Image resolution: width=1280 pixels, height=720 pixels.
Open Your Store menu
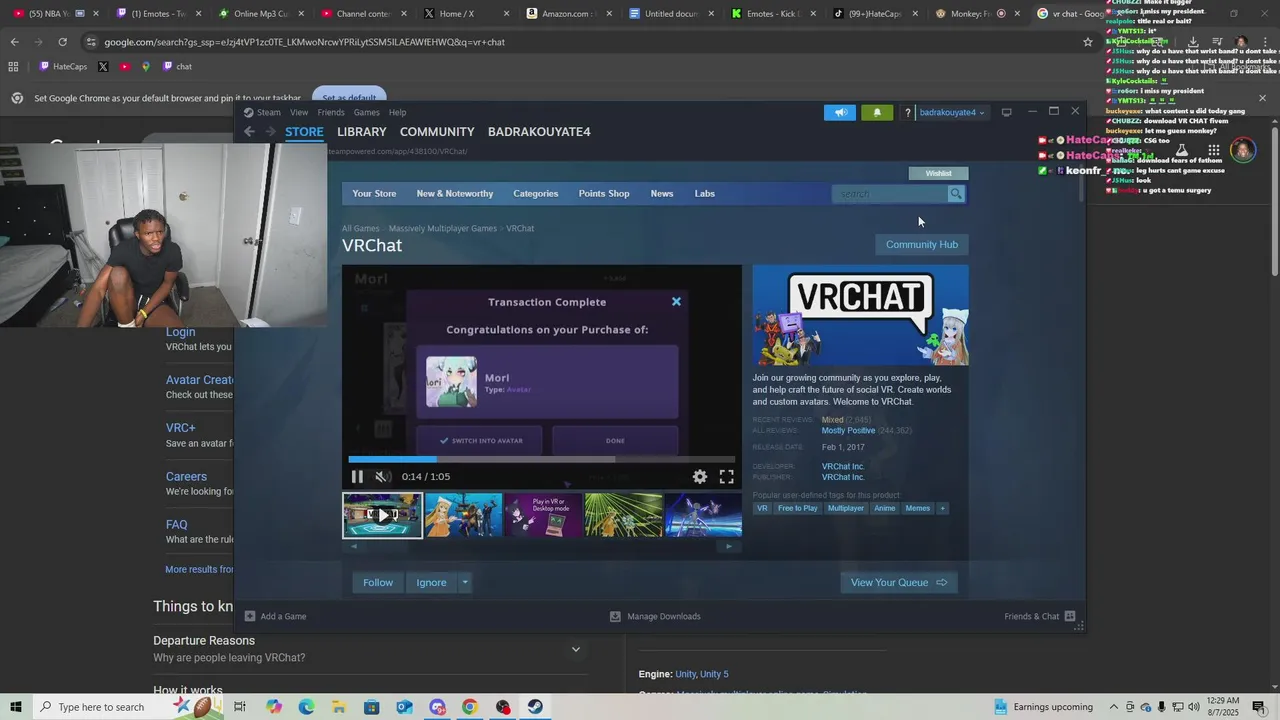click(x=374, y=194)
